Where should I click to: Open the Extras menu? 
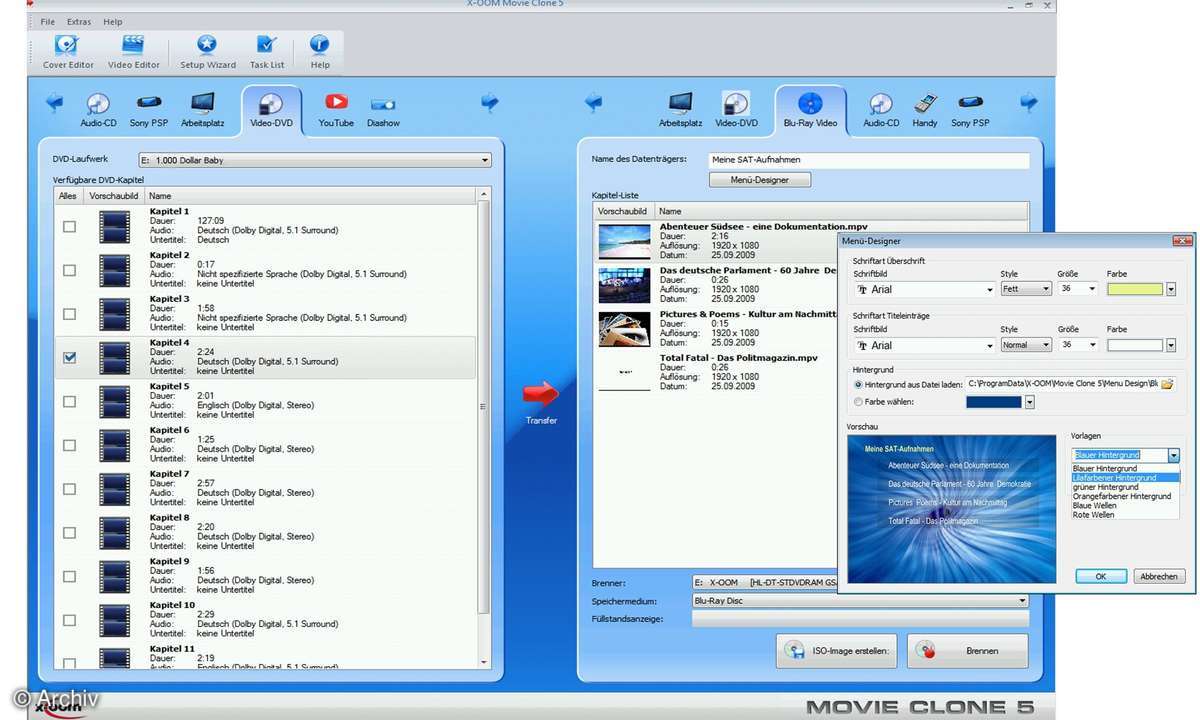(79, 21)
